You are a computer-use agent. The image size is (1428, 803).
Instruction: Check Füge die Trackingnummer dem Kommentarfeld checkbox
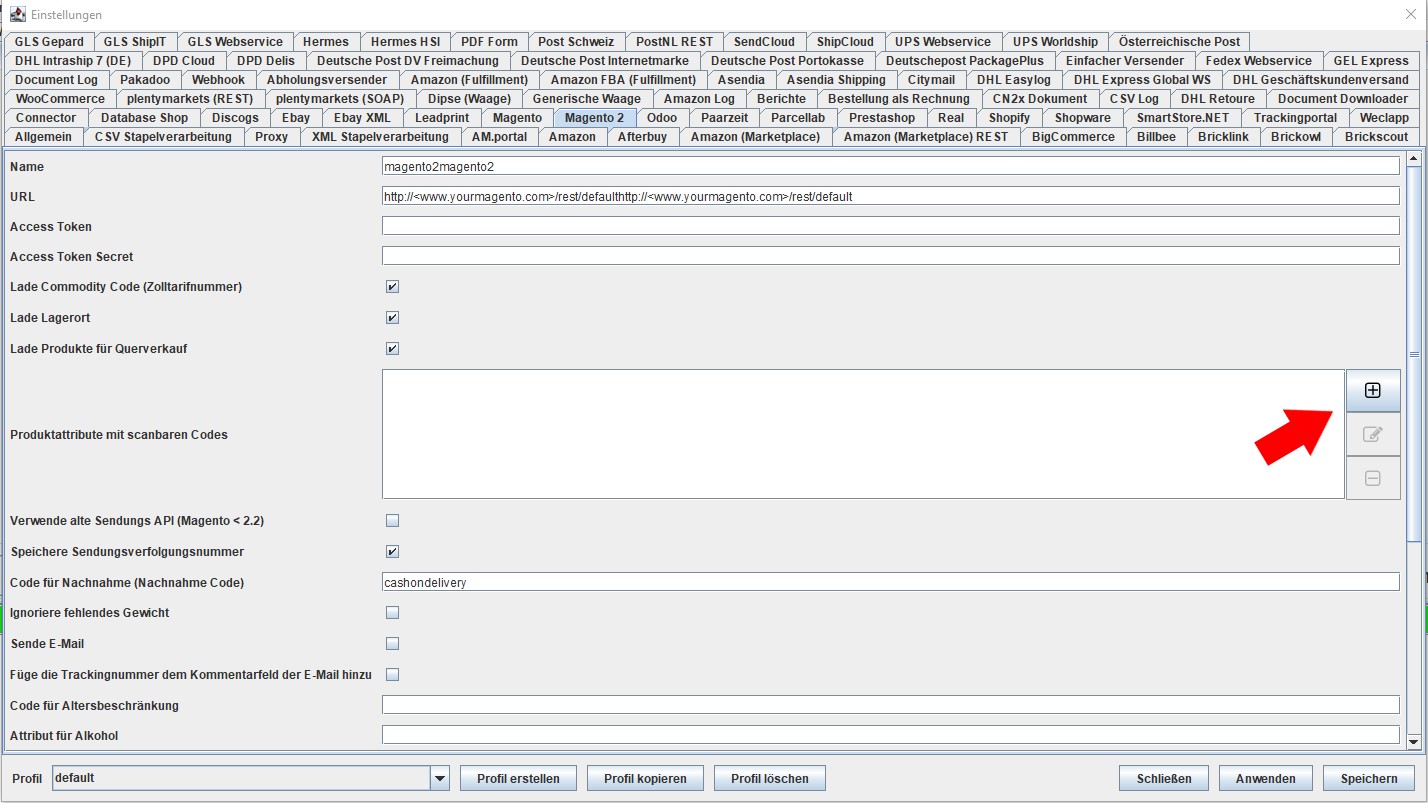(x=392, y=675)
